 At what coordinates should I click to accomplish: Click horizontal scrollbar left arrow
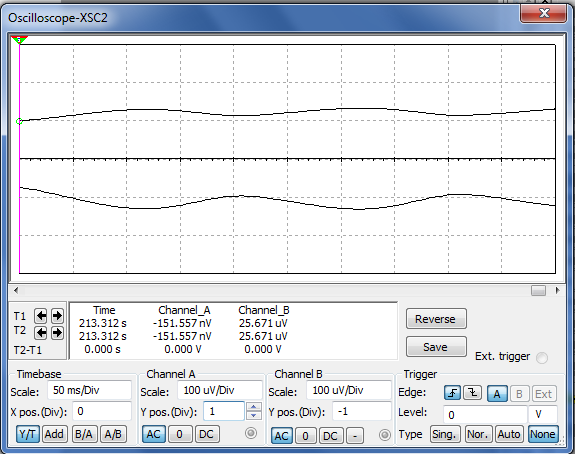pyautogui.click(x=16, y=290)
